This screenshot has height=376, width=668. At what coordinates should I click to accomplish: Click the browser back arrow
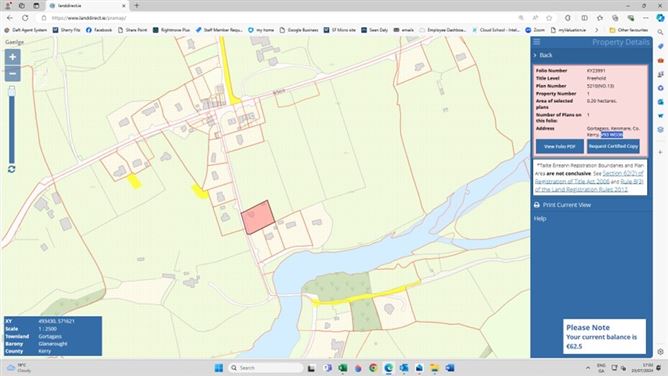click(x=10, y=18)
